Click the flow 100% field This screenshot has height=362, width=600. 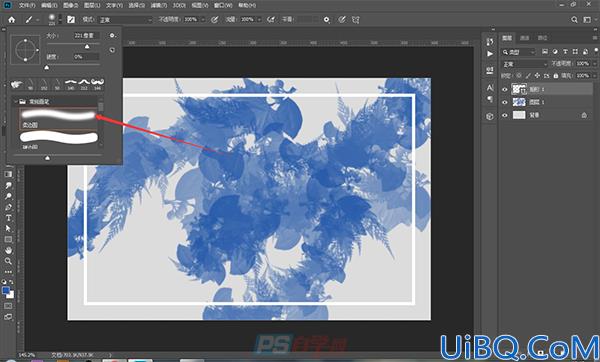(247, 20)
